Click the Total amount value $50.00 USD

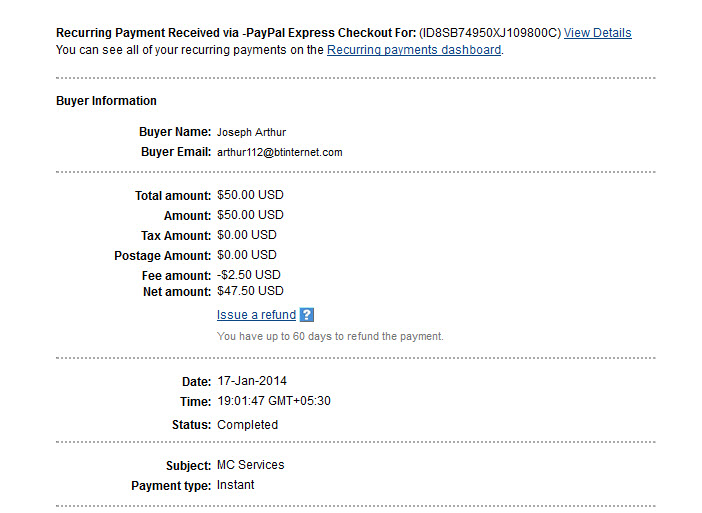pos(250,195)
